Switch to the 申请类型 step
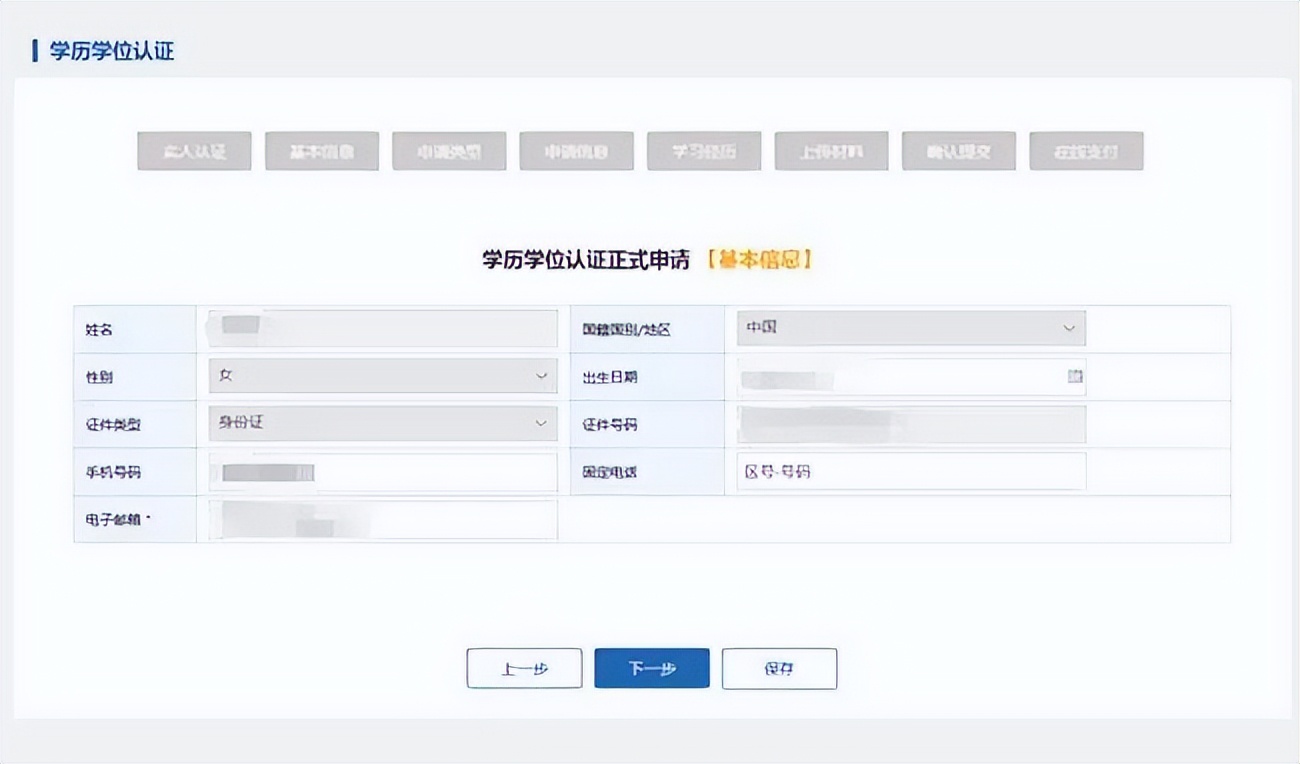Screen dimensions: 1300x764 coord(448,151)
